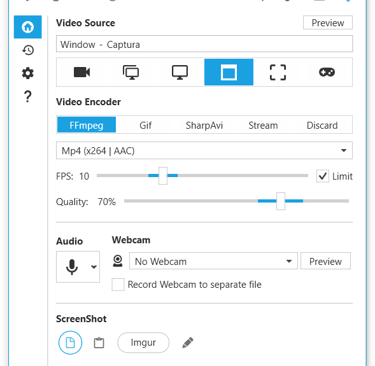Switch to the Stream encoder tab
Screen dimensions: 375x366
[263, 125]
